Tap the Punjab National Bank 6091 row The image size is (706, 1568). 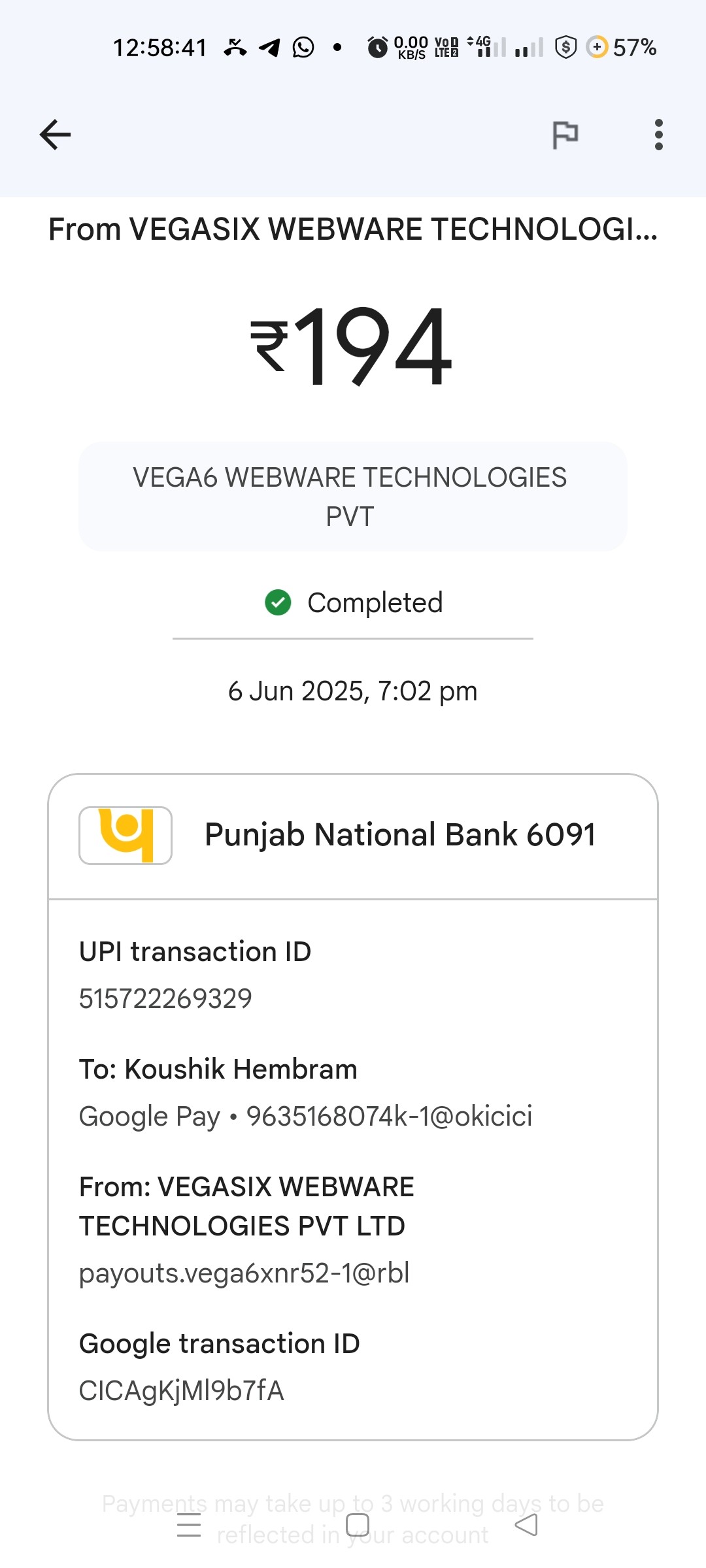click(x=353, y=836)
